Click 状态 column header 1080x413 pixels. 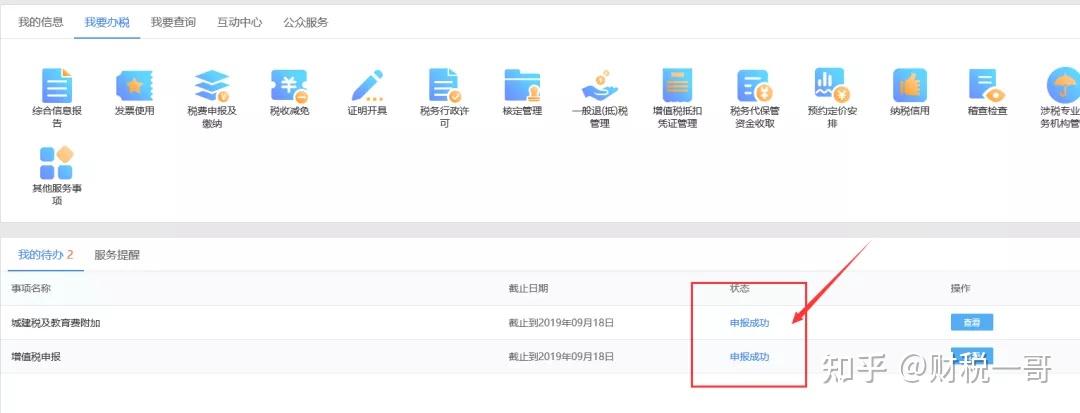(x=740, y=288)
